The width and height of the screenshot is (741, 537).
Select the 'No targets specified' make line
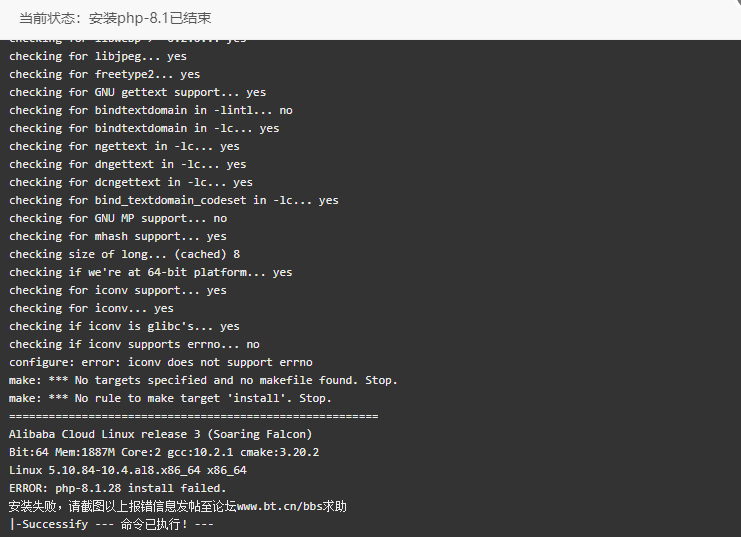pos(203,381)
